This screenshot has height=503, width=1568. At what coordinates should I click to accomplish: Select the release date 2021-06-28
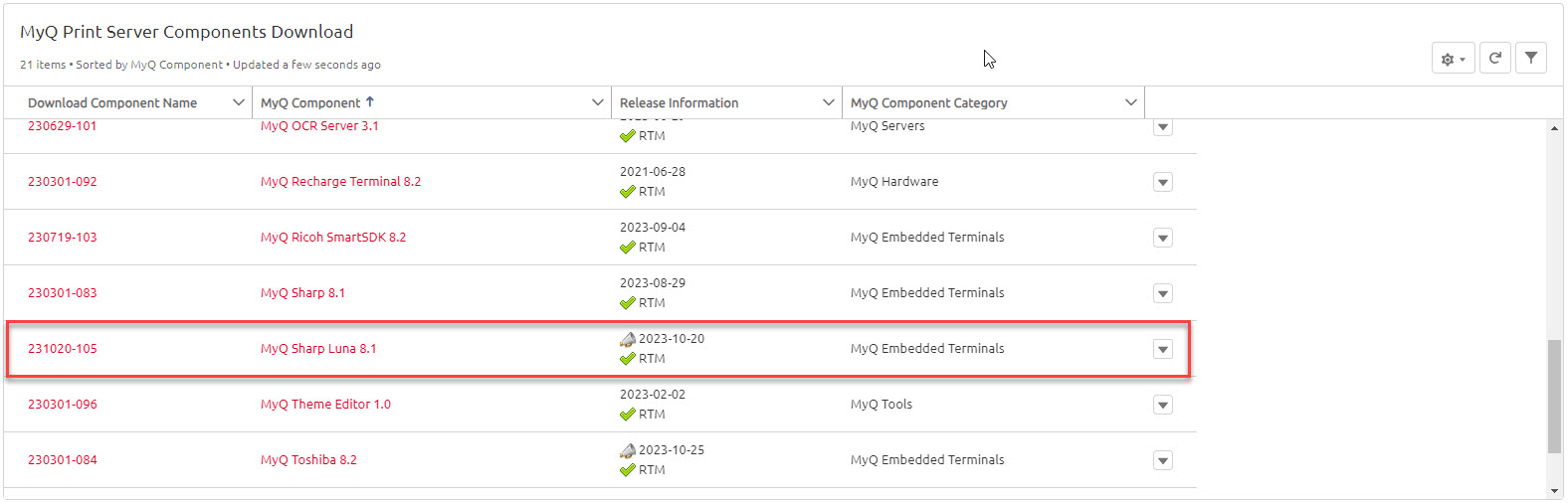pyautogui.click(x=653, y=172)
